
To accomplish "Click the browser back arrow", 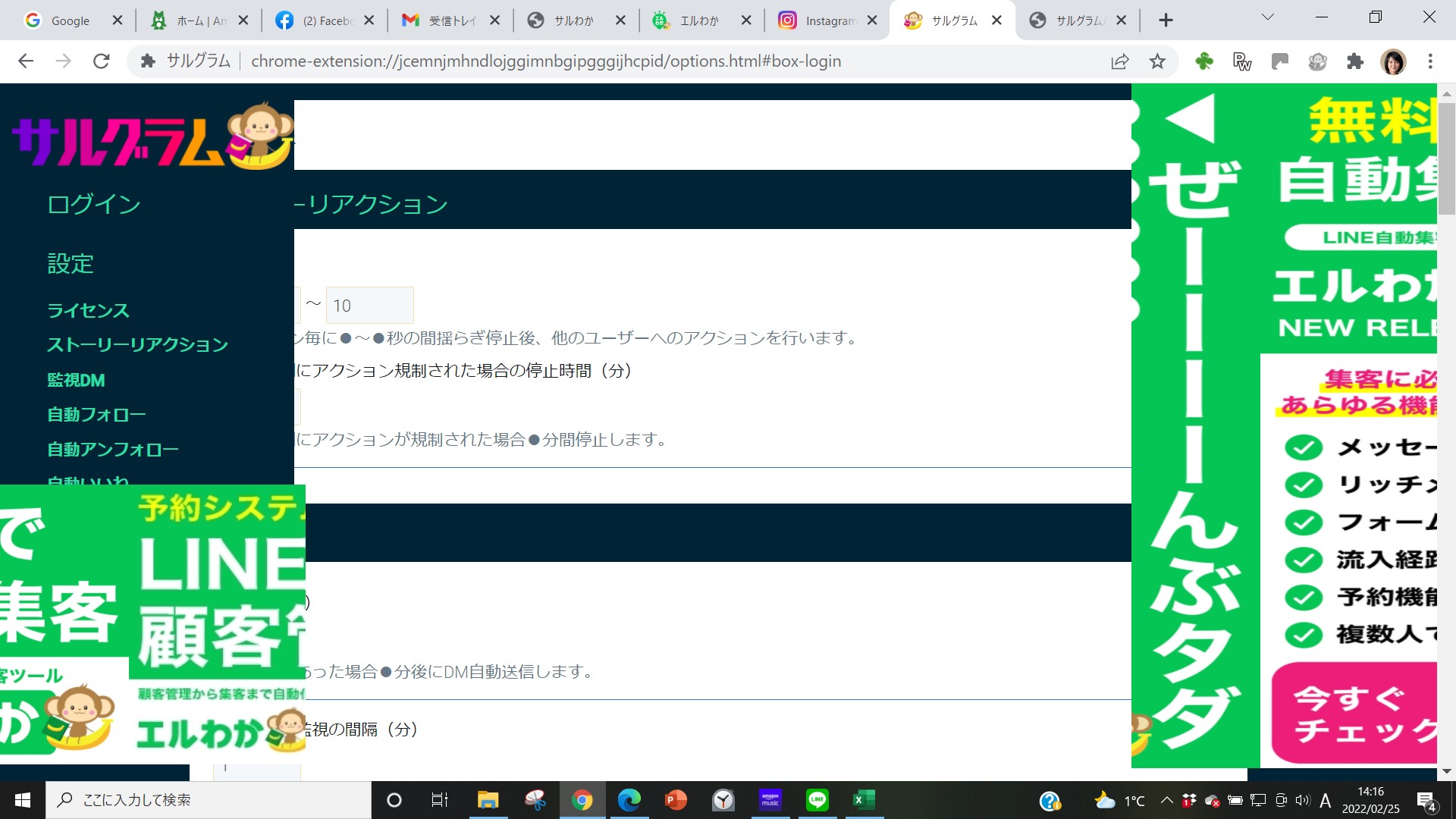I will coord(26,61).
